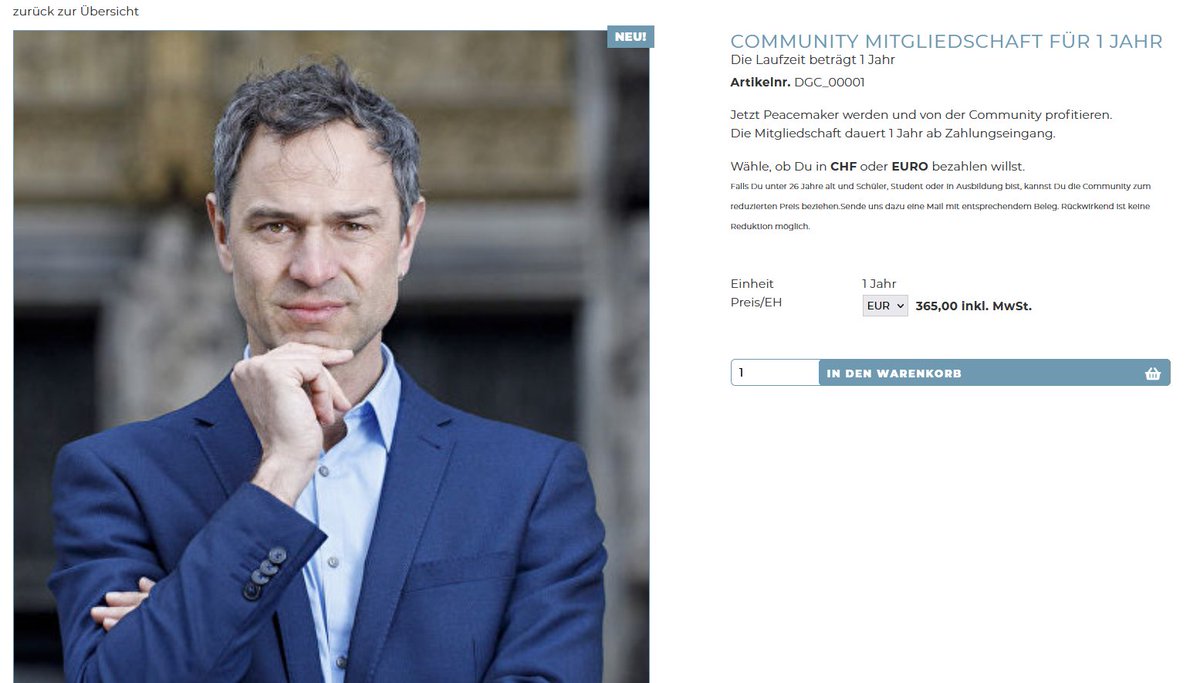Select the price '365,00 inkl. MwSt.'
Image resolution: width=1200 pixels, height=683 pixels.
pyautogui.click(x=973, y=306)
